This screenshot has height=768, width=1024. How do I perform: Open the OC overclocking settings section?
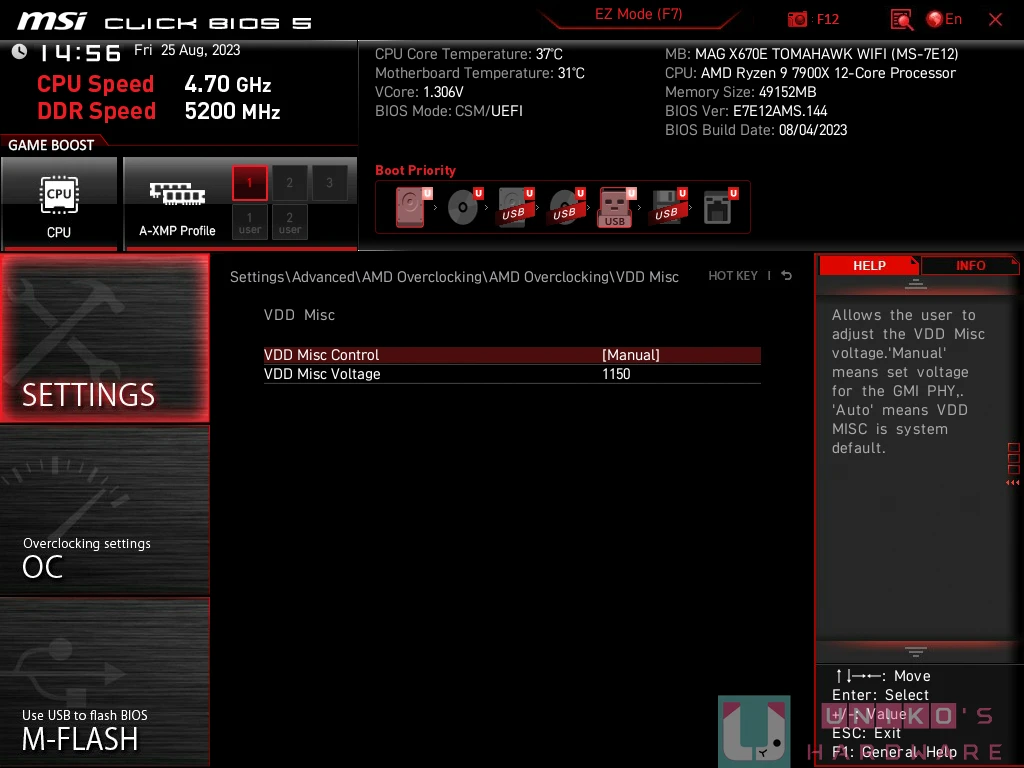[x=104, y=511]
